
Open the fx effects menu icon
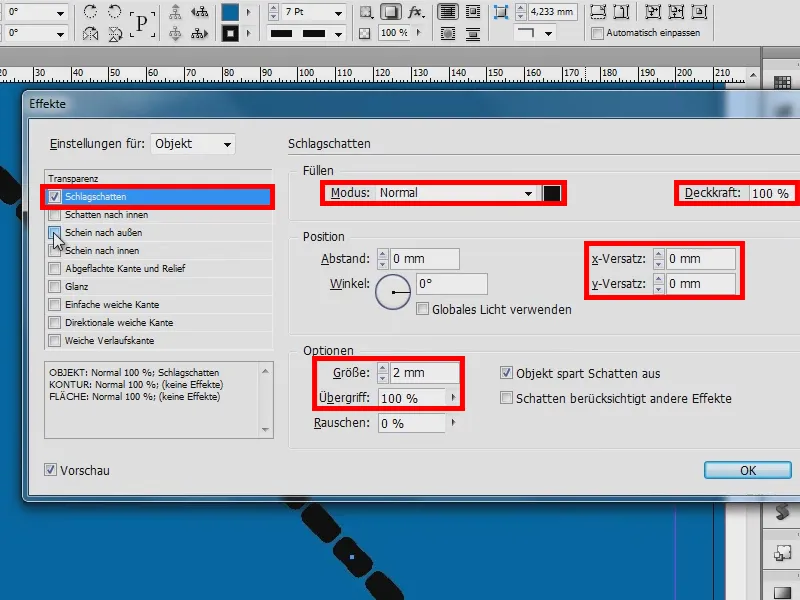tap(416, 12)
